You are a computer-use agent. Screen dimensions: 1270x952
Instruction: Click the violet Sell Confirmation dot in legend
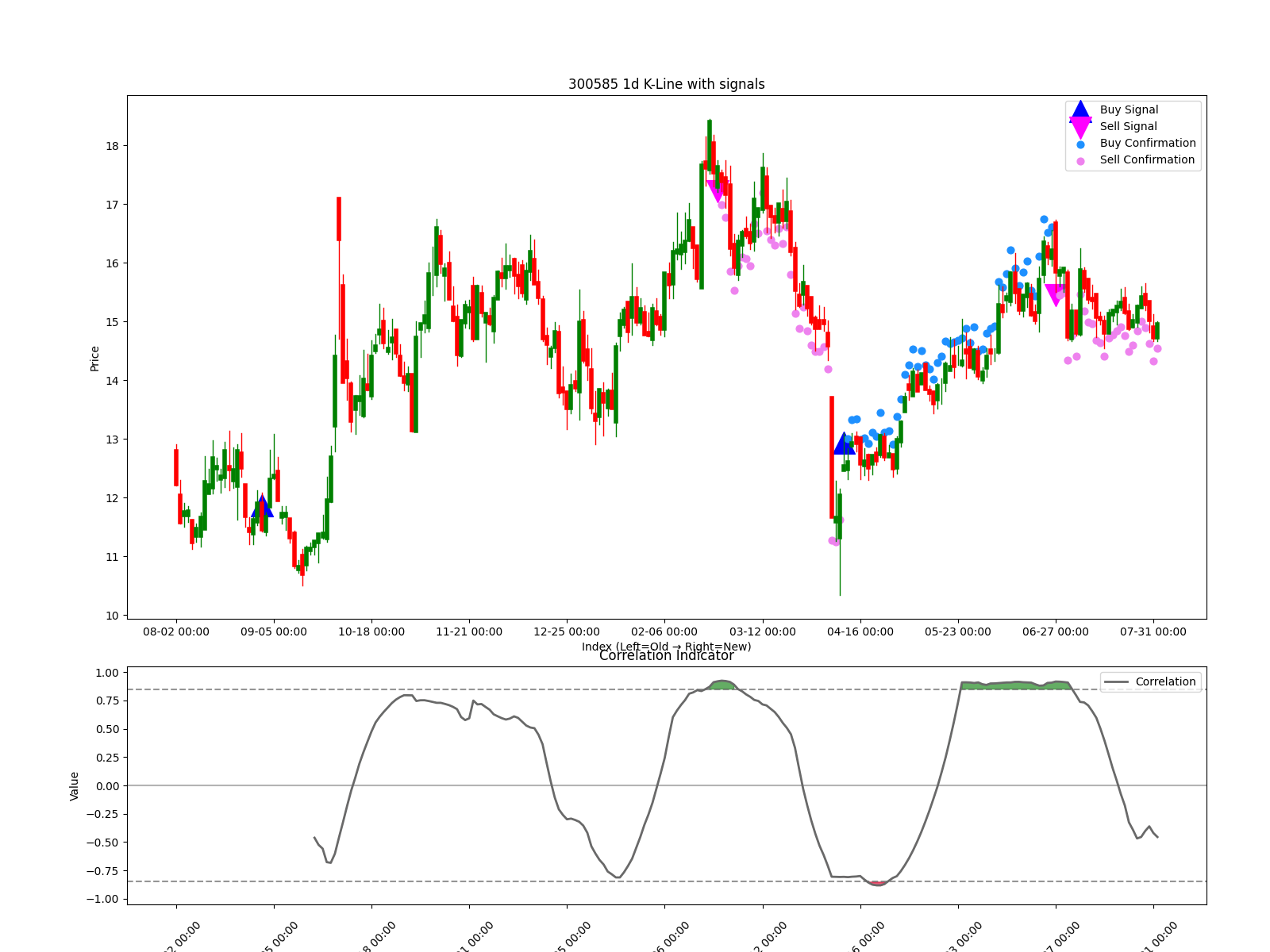tap(1080, 161)
